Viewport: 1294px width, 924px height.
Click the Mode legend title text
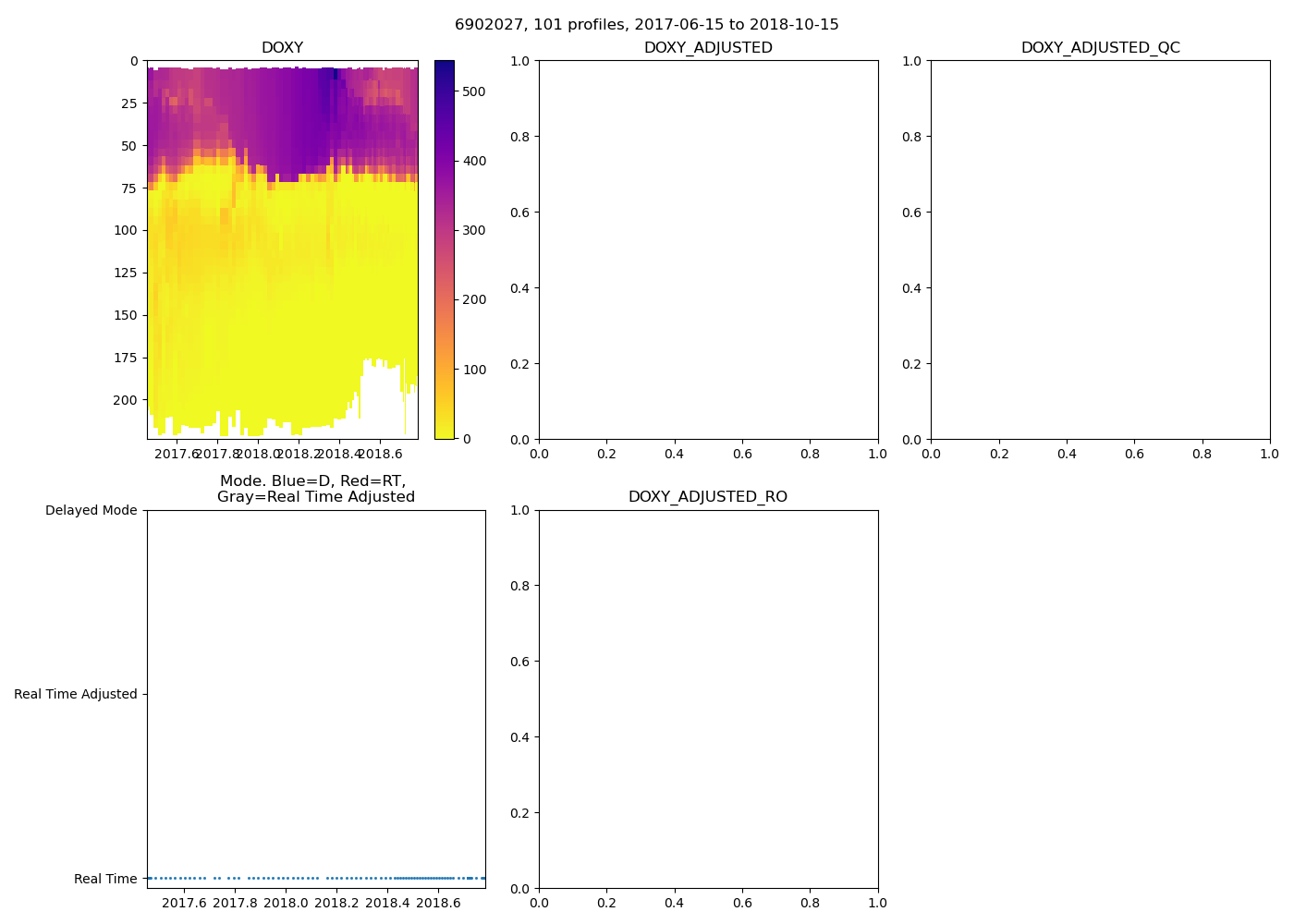315,489
